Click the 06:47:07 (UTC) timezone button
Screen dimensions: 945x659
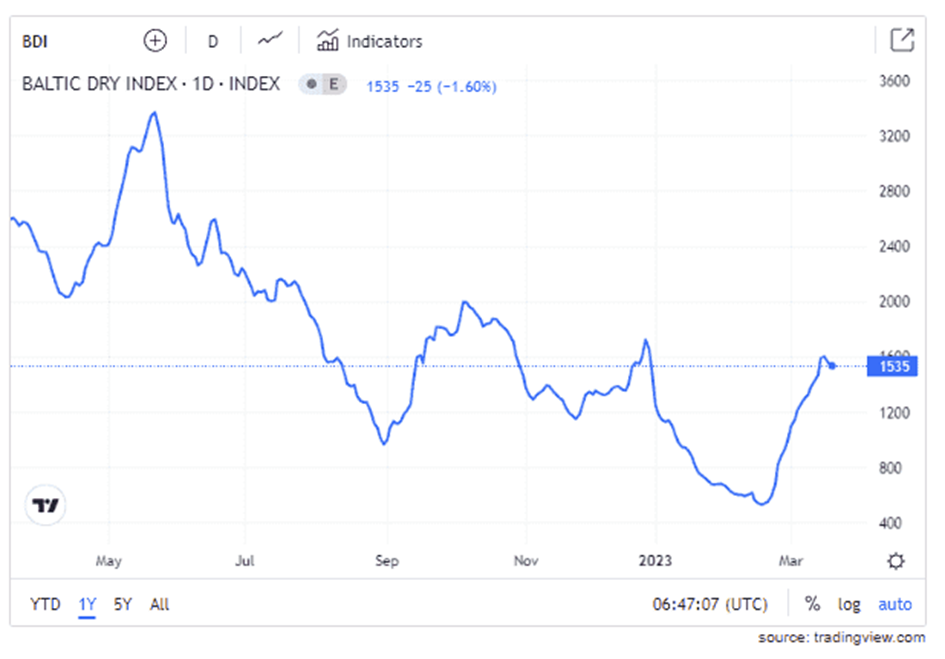point(710,604)
